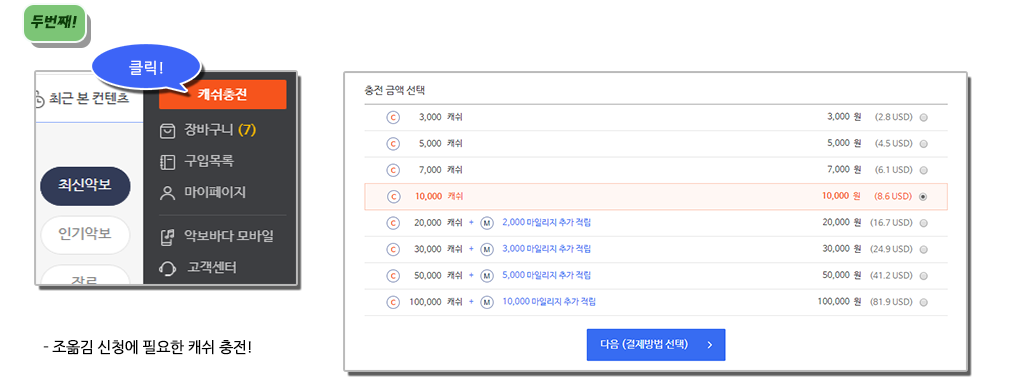The height and width of the screenshot is (383, 1015).
Task: Click the 구입목록 list icon
Action: [167, 162]
